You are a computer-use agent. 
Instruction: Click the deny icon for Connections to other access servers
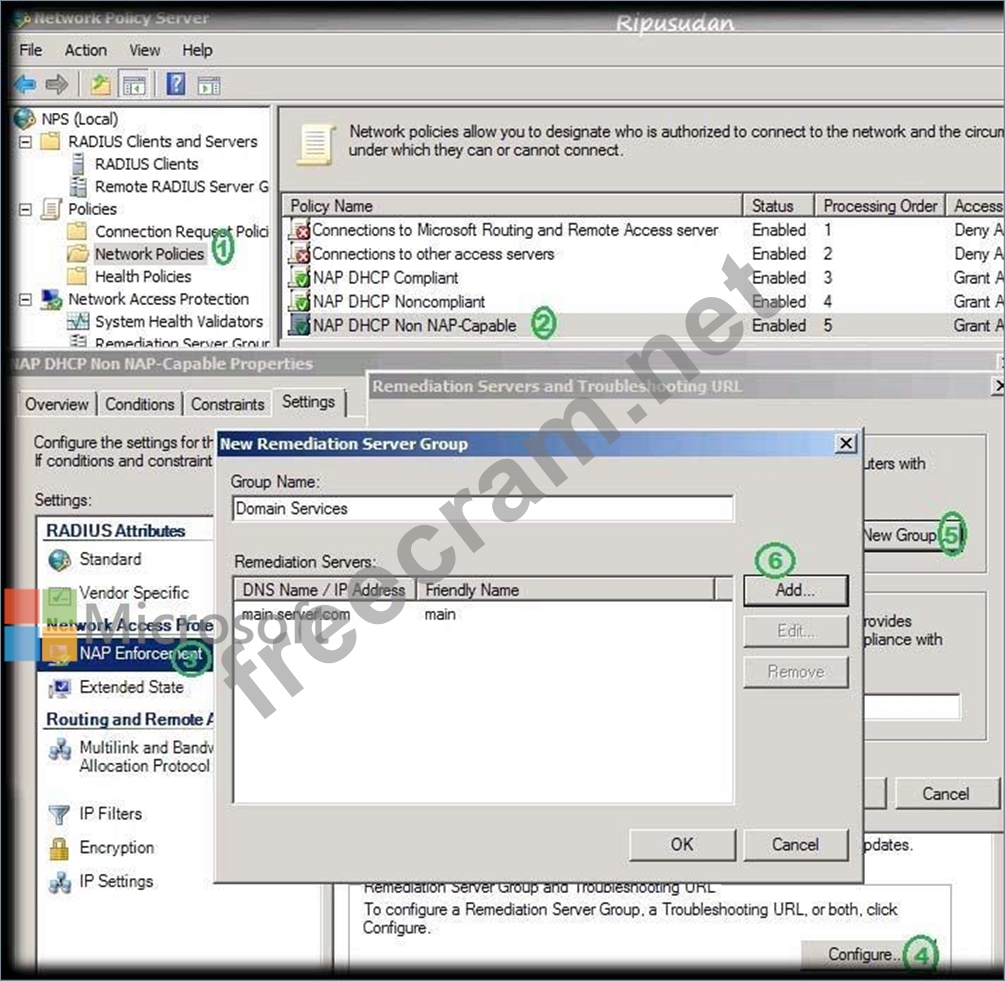point(299,254)
